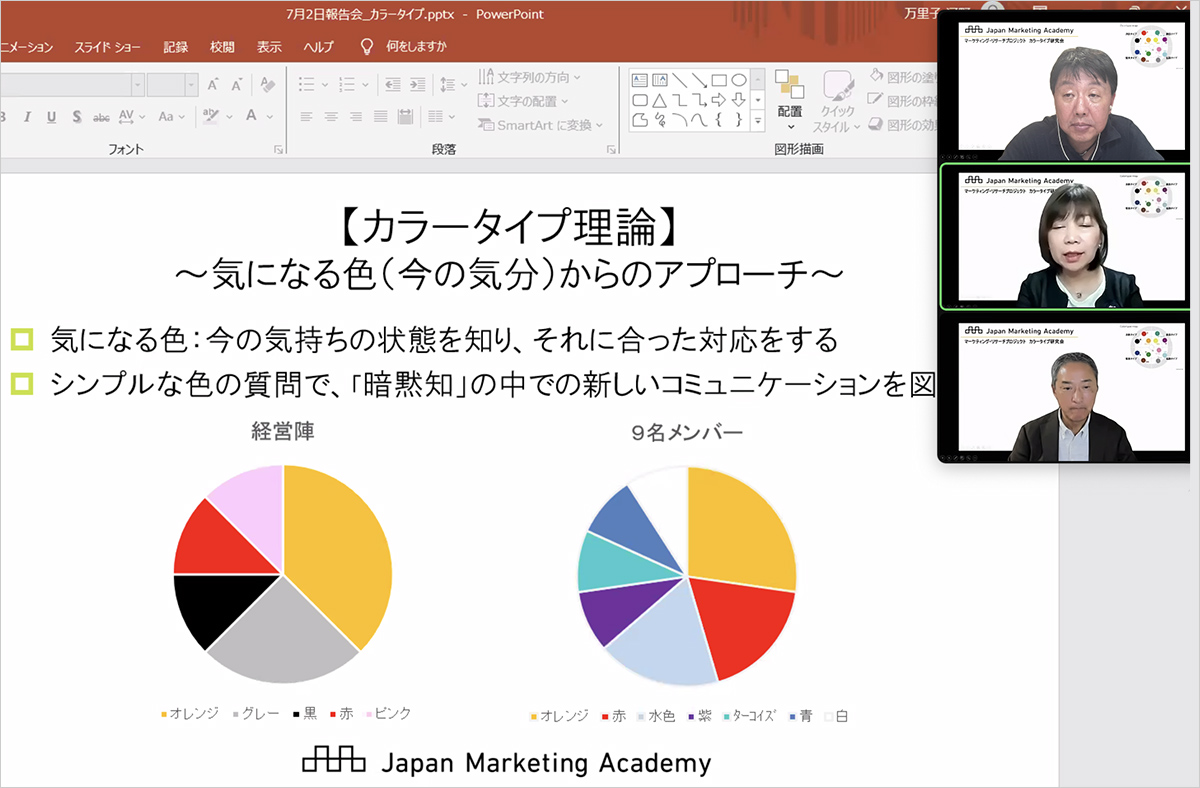
Task: Open character spacing options
Action: 132,117
